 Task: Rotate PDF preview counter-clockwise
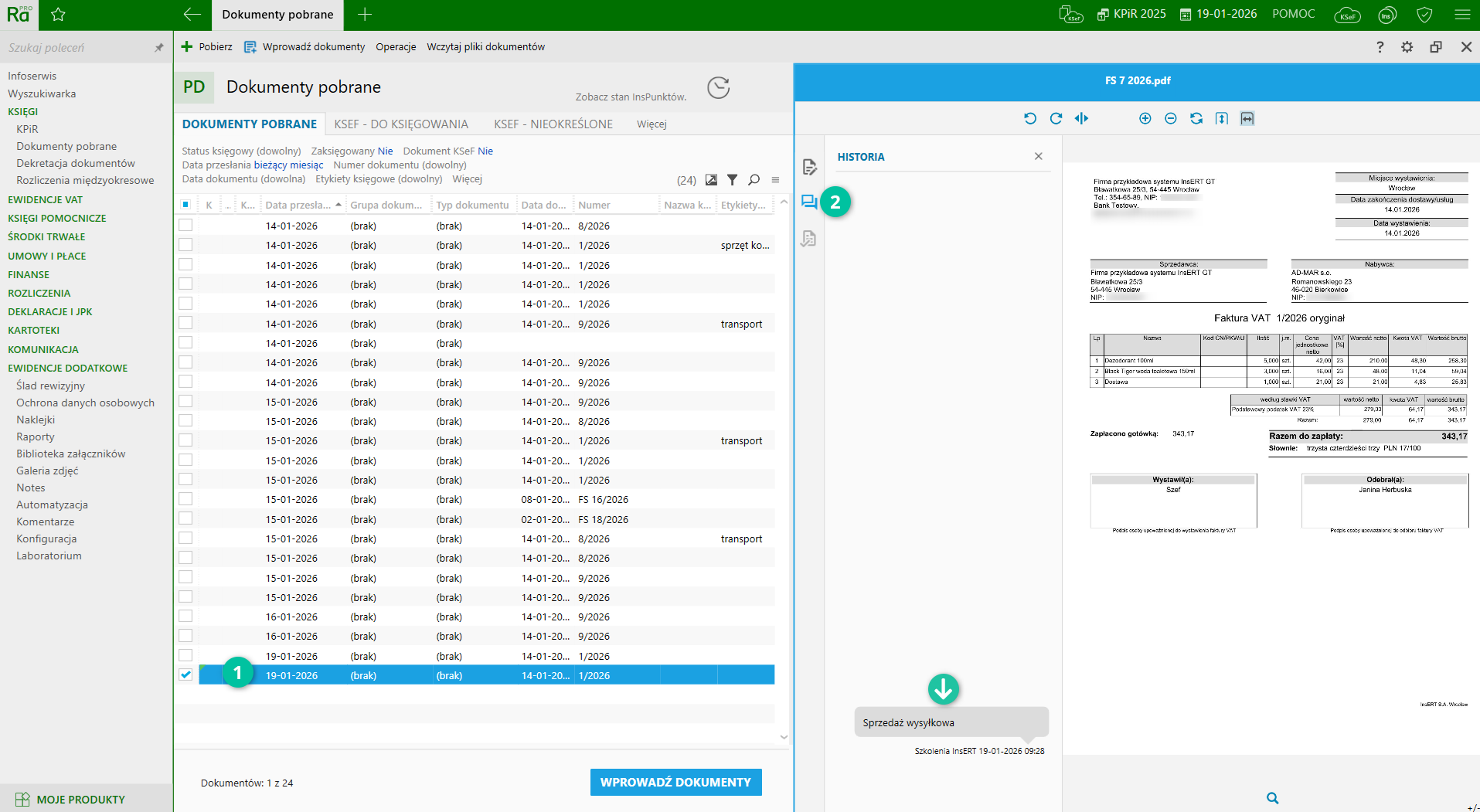1030,118
